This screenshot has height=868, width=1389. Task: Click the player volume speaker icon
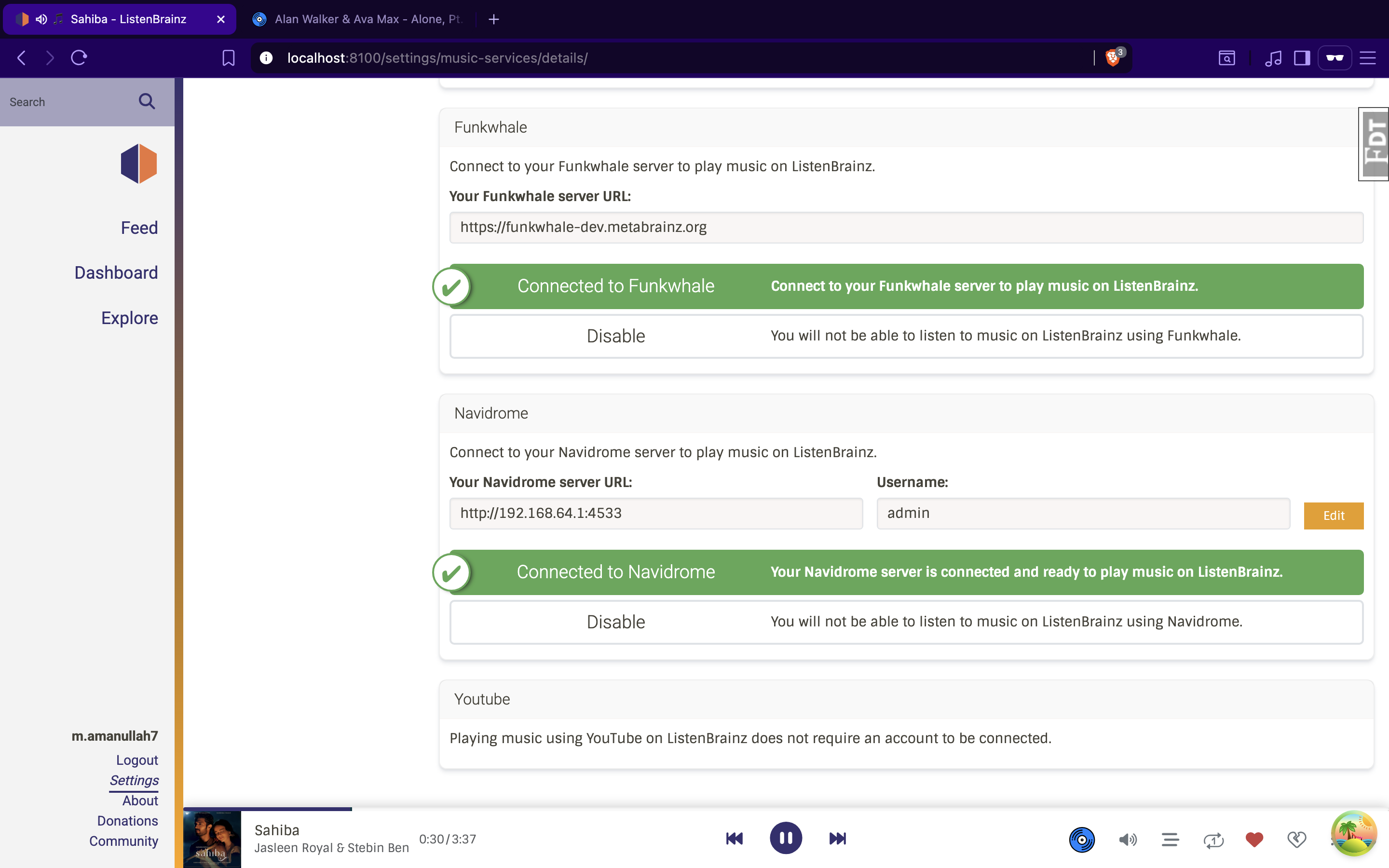[x=1128, y=840]
